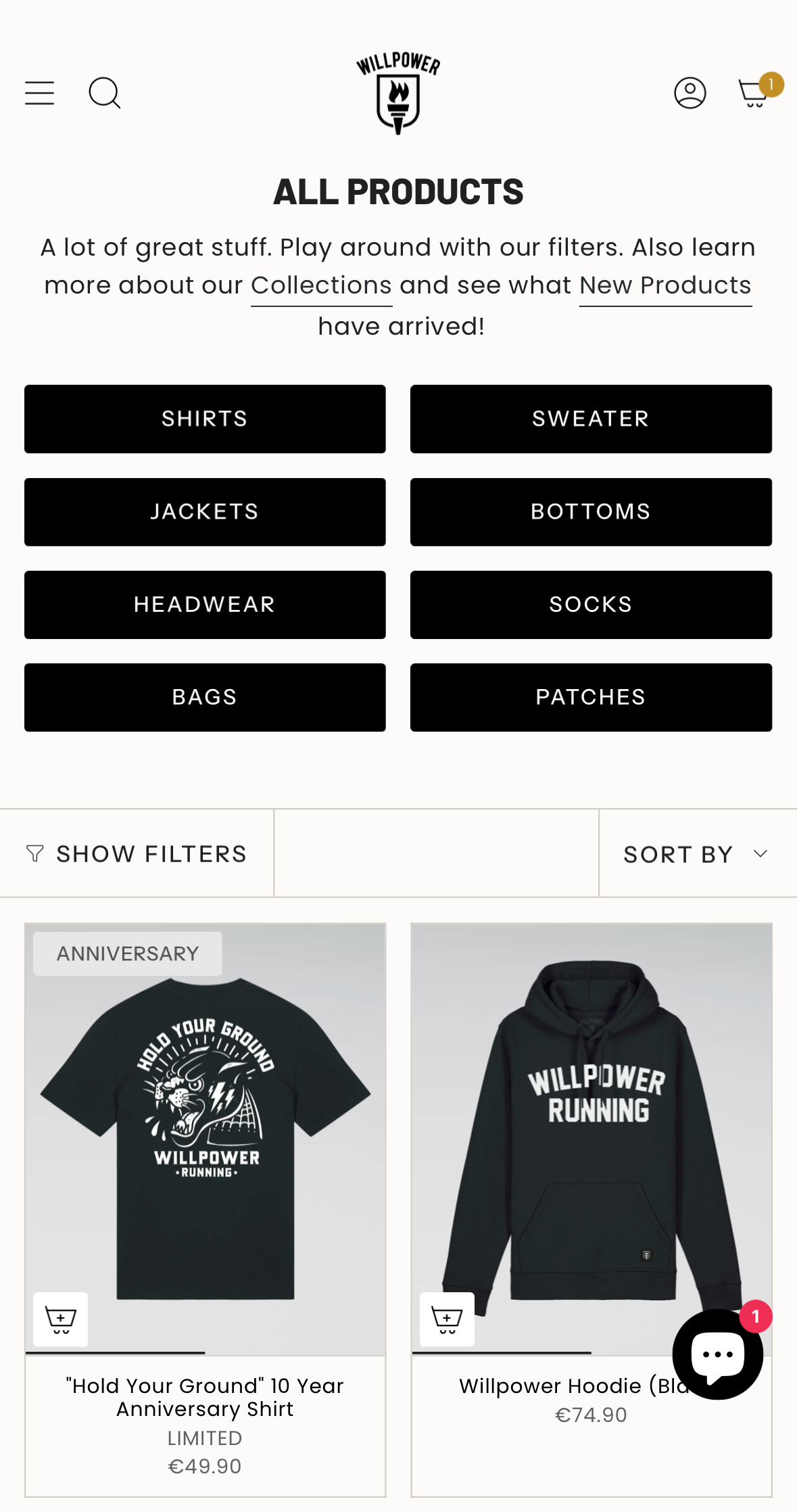Click the search magnifier icon

point(105,93)
